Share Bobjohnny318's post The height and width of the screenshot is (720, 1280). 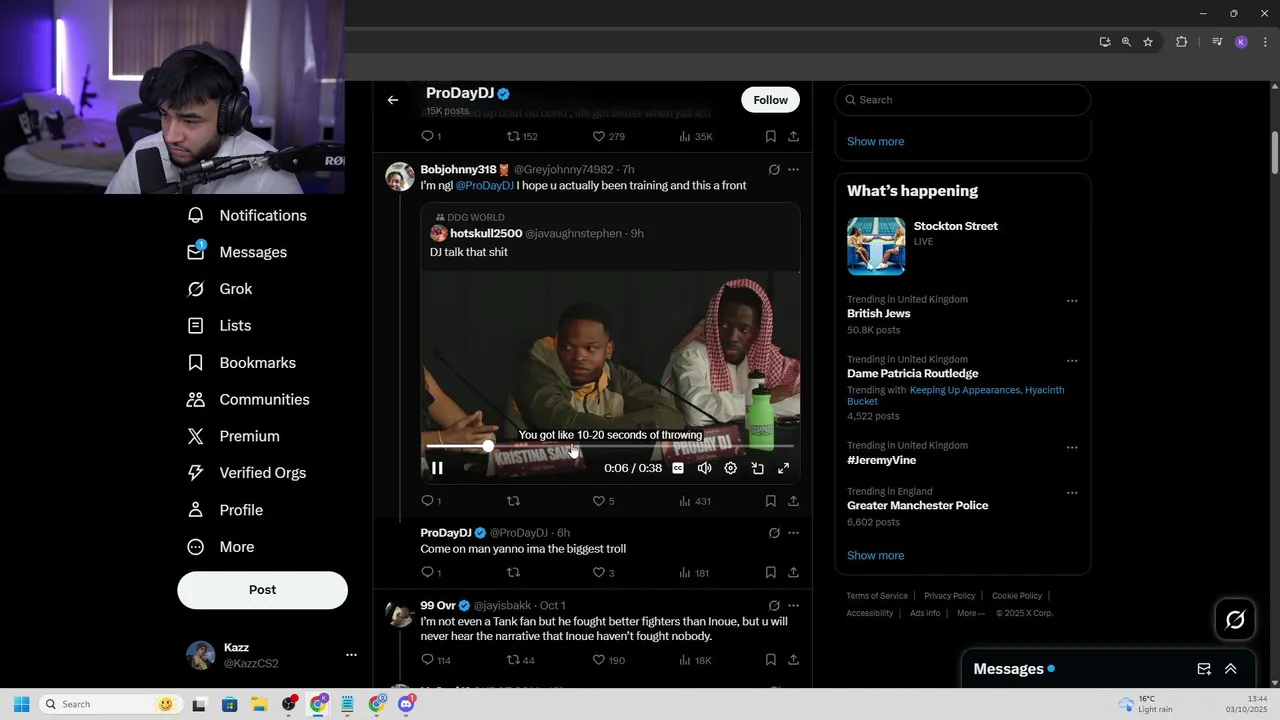pos(793,501)
